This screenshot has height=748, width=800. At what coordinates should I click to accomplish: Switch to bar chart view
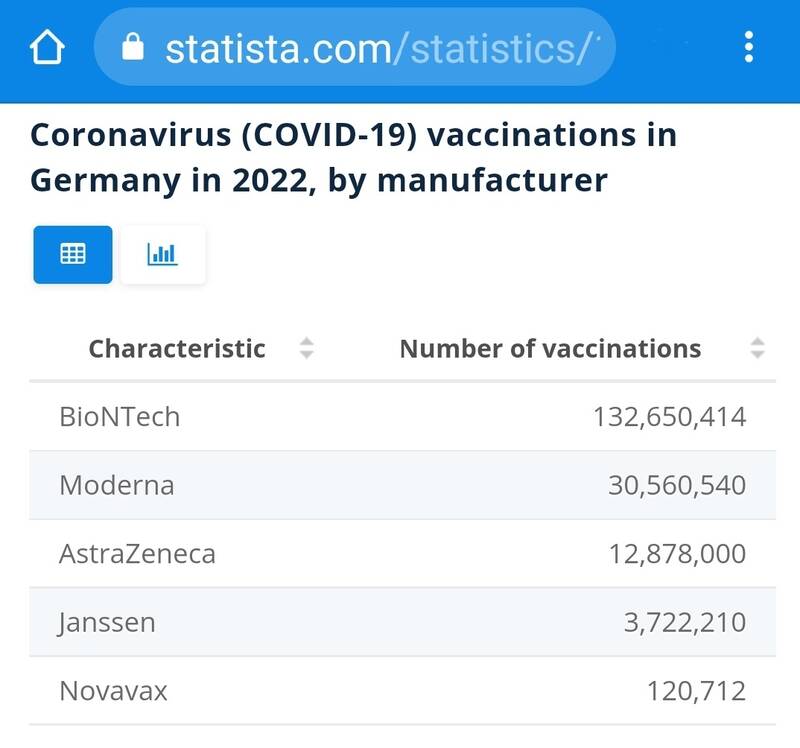(x=162, y=254)
